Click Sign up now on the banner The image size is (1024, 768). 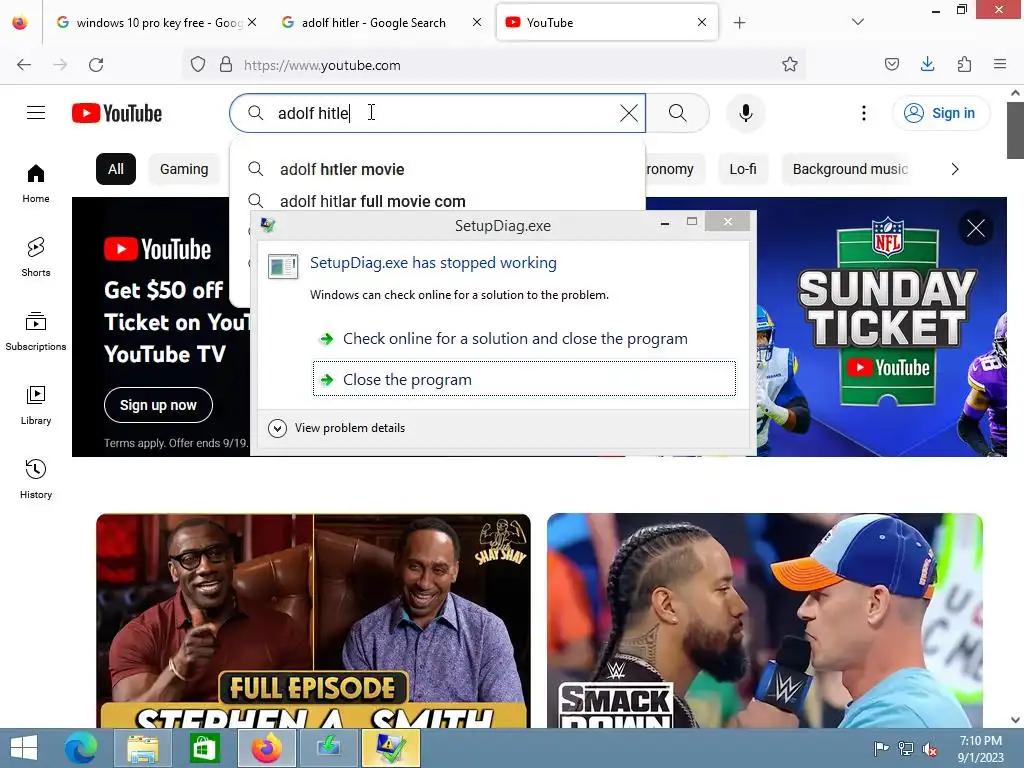(x=158, y=405)
